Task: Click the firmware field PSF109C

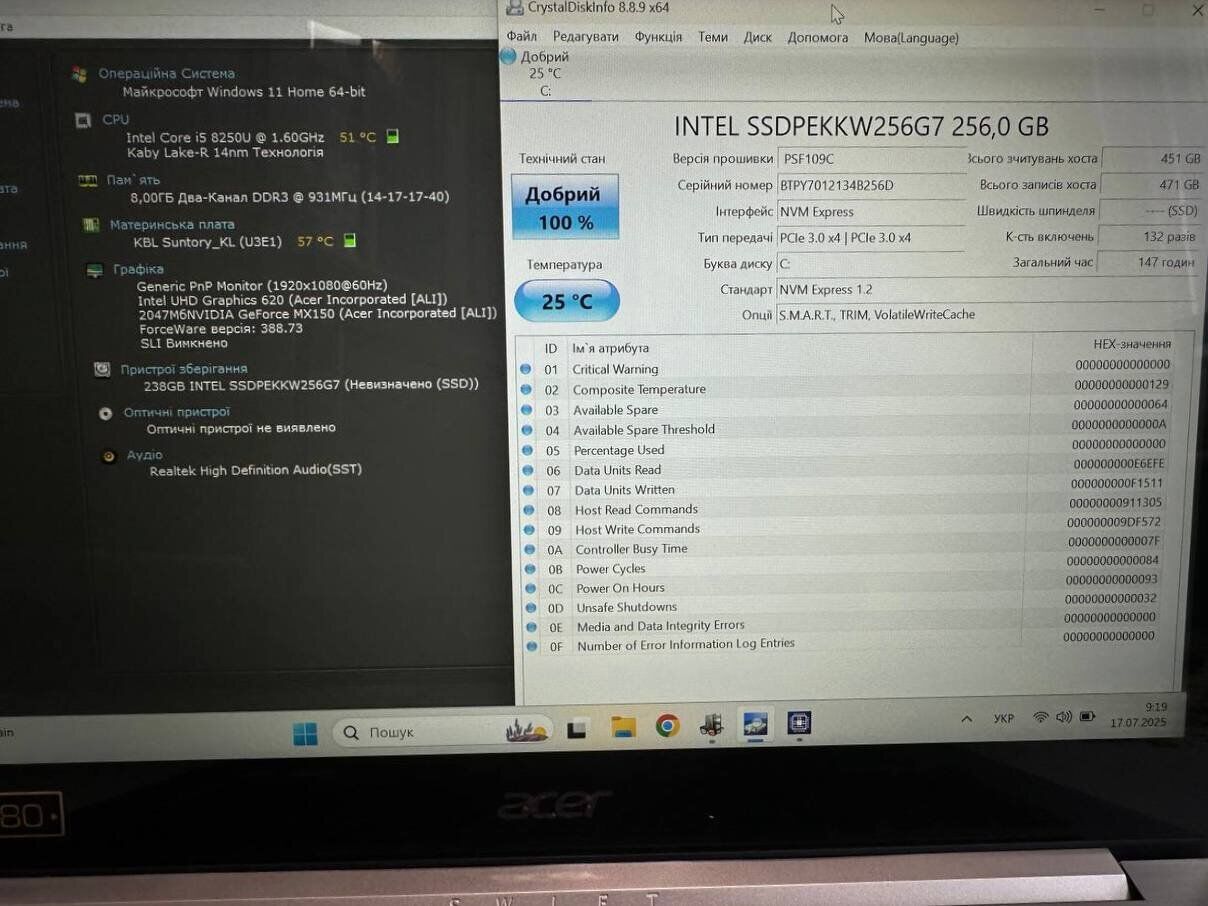Action: tap(871, 158)
